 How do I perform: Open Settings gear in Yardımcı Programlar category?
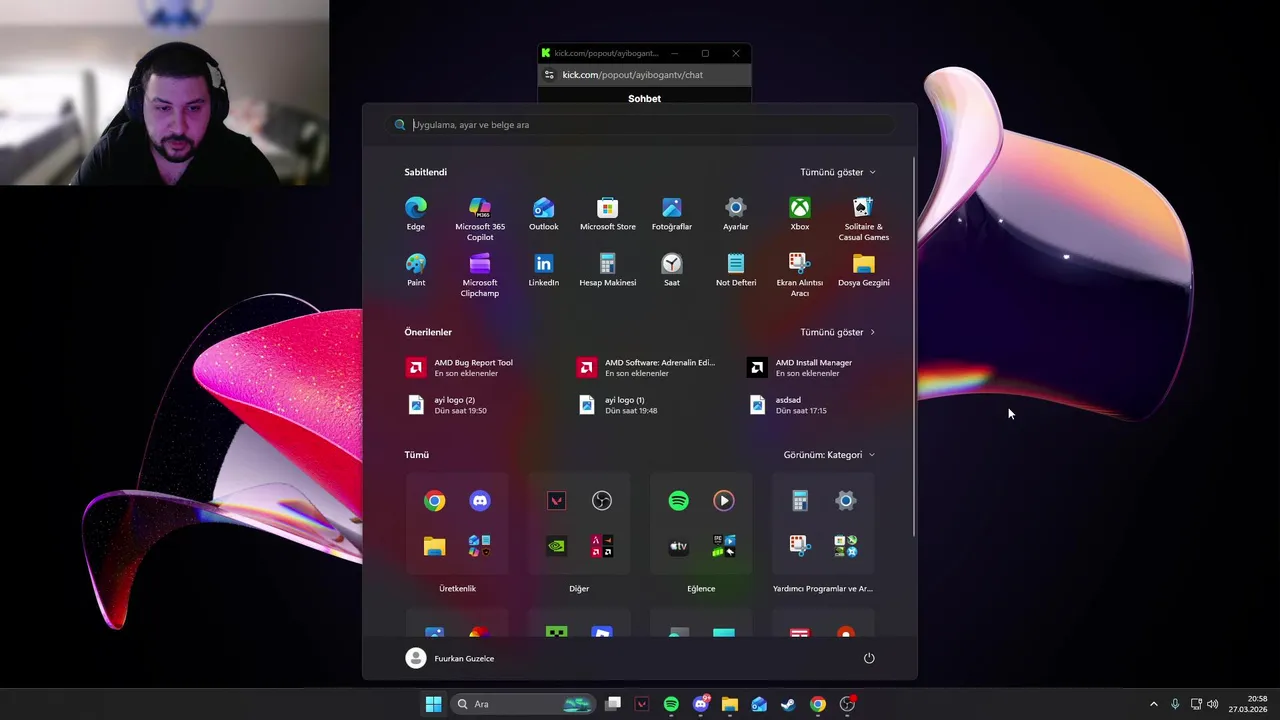pos(846,501)
